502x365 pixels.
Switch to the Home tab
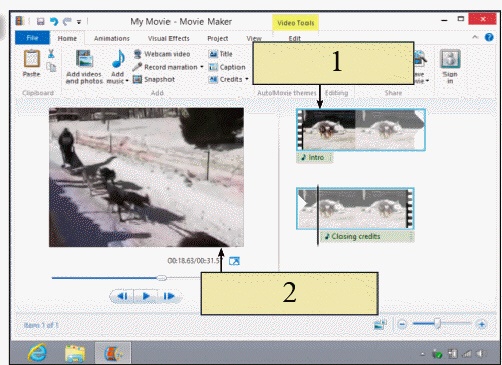pos(67,38)
